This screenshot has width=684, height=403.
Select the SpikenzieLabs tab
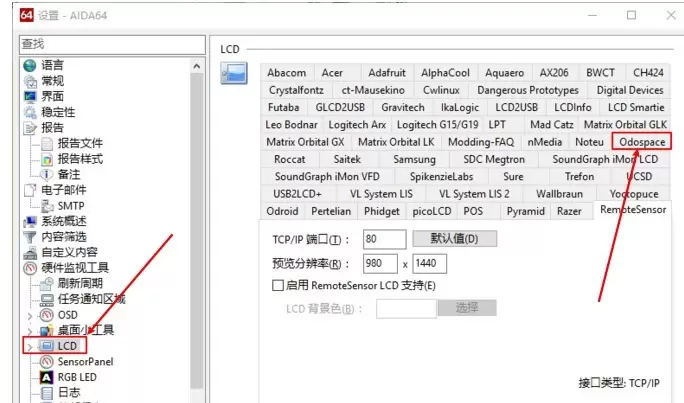tap(441, 177)
